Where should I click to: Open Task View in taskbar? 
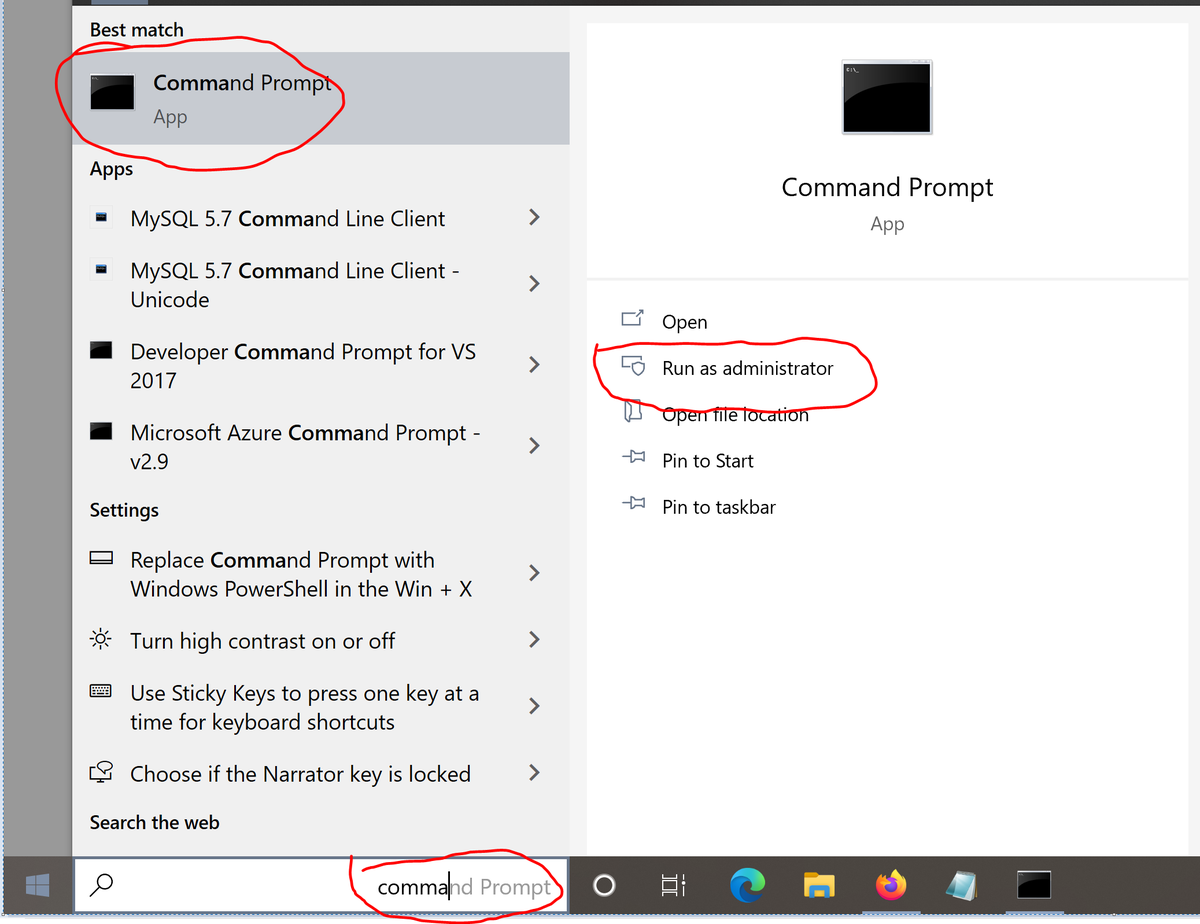point(674,885)
